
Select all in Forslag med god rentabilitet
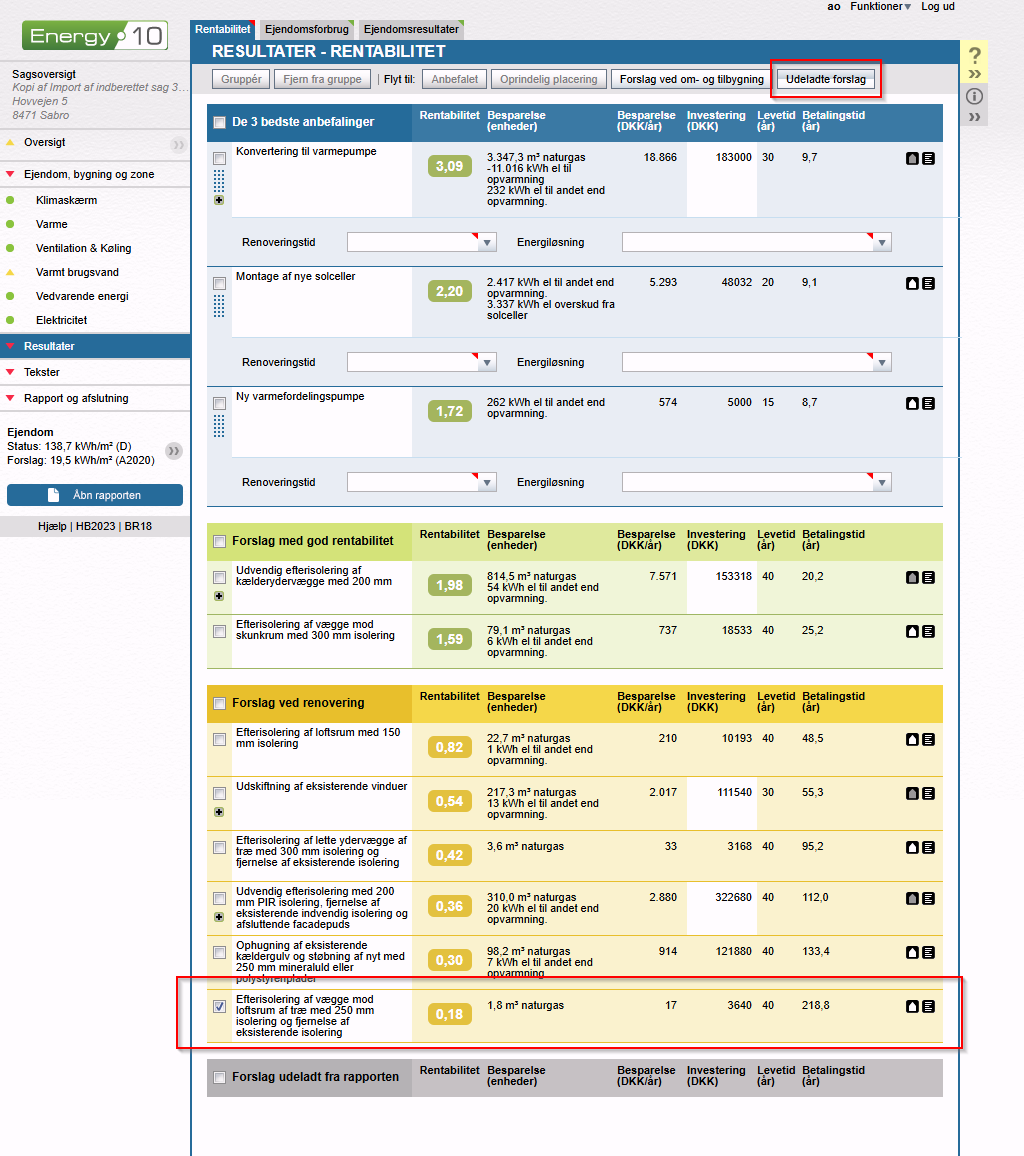(x=219, y=542)
